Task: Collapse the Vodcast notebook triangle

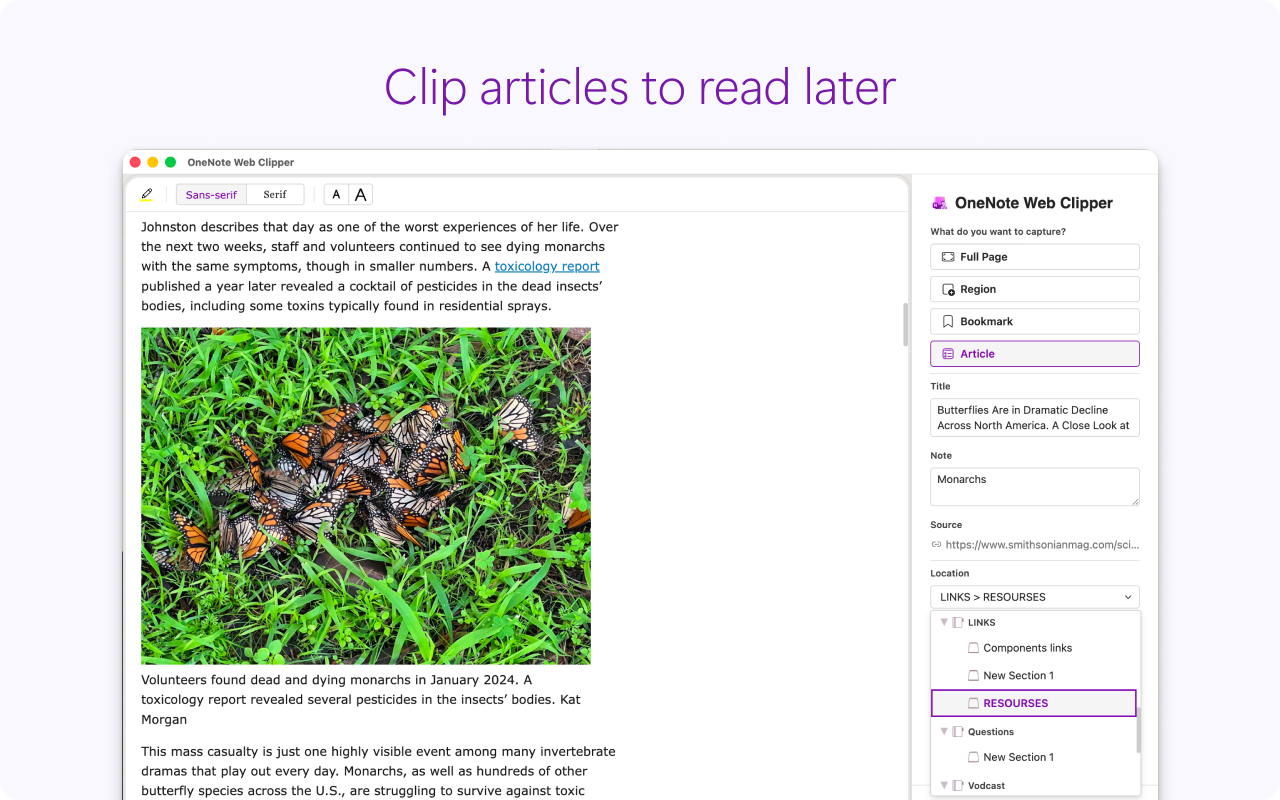Action: [943, 786]
